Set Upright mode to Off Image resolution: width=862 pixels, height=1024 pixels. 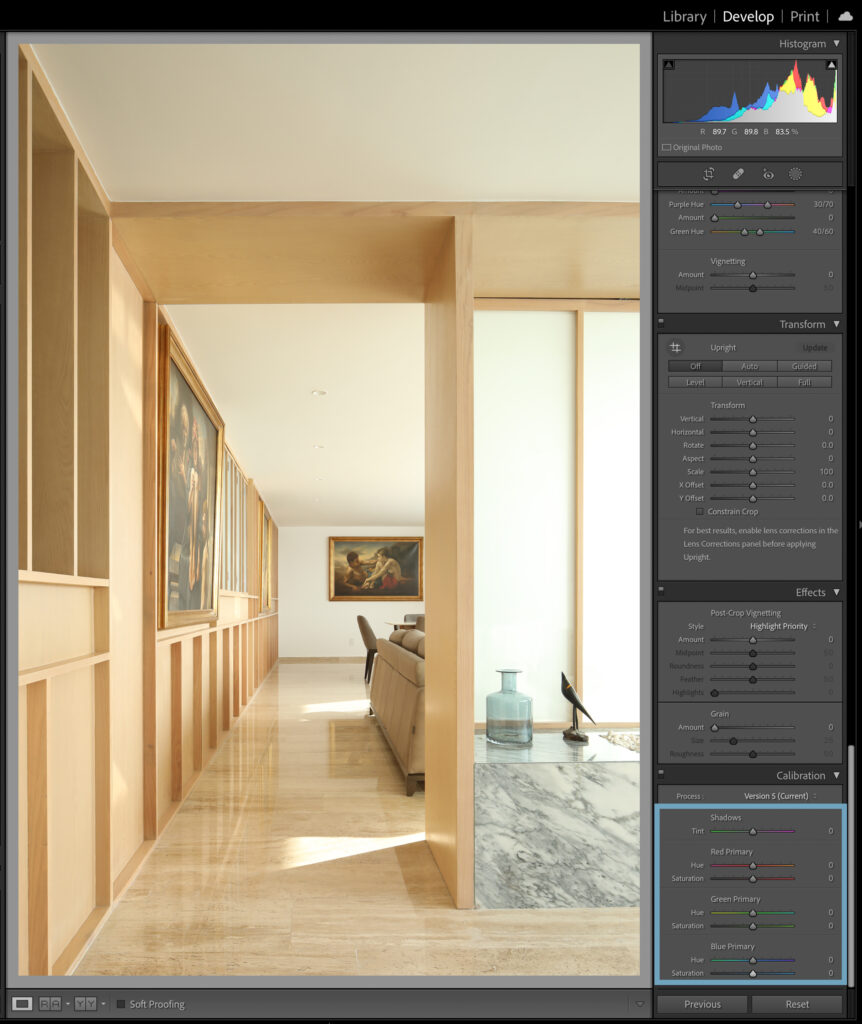pyautogui.click(x=695, y=366)
